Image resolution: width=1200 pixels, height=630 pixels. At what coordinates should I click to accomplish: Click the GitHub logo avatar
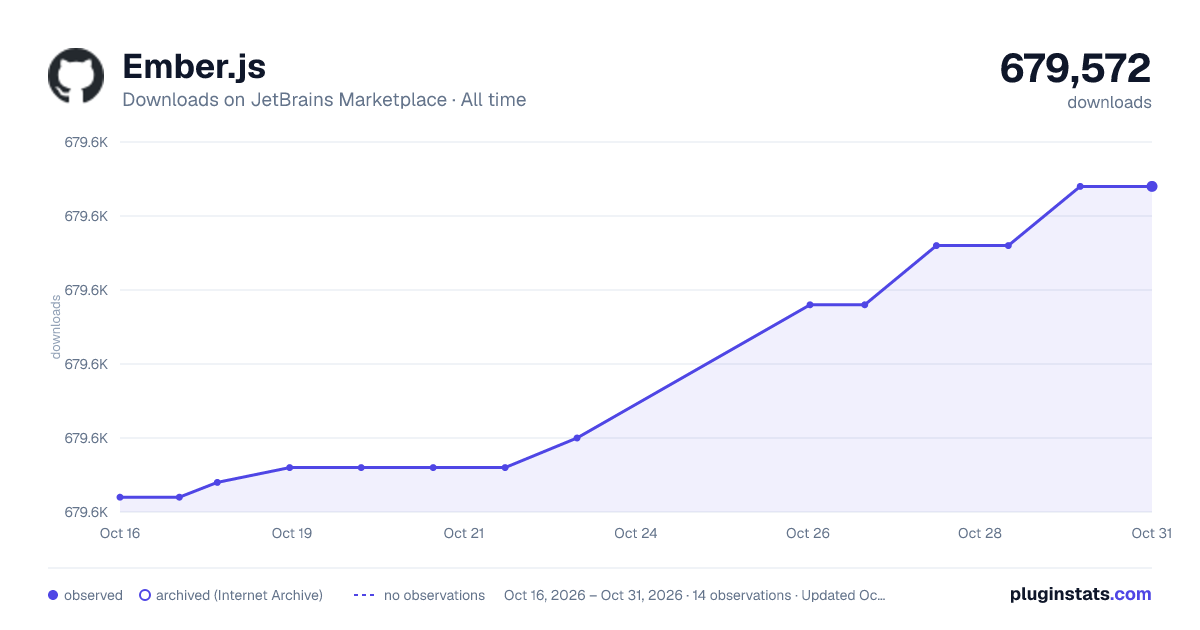(76, 76)
